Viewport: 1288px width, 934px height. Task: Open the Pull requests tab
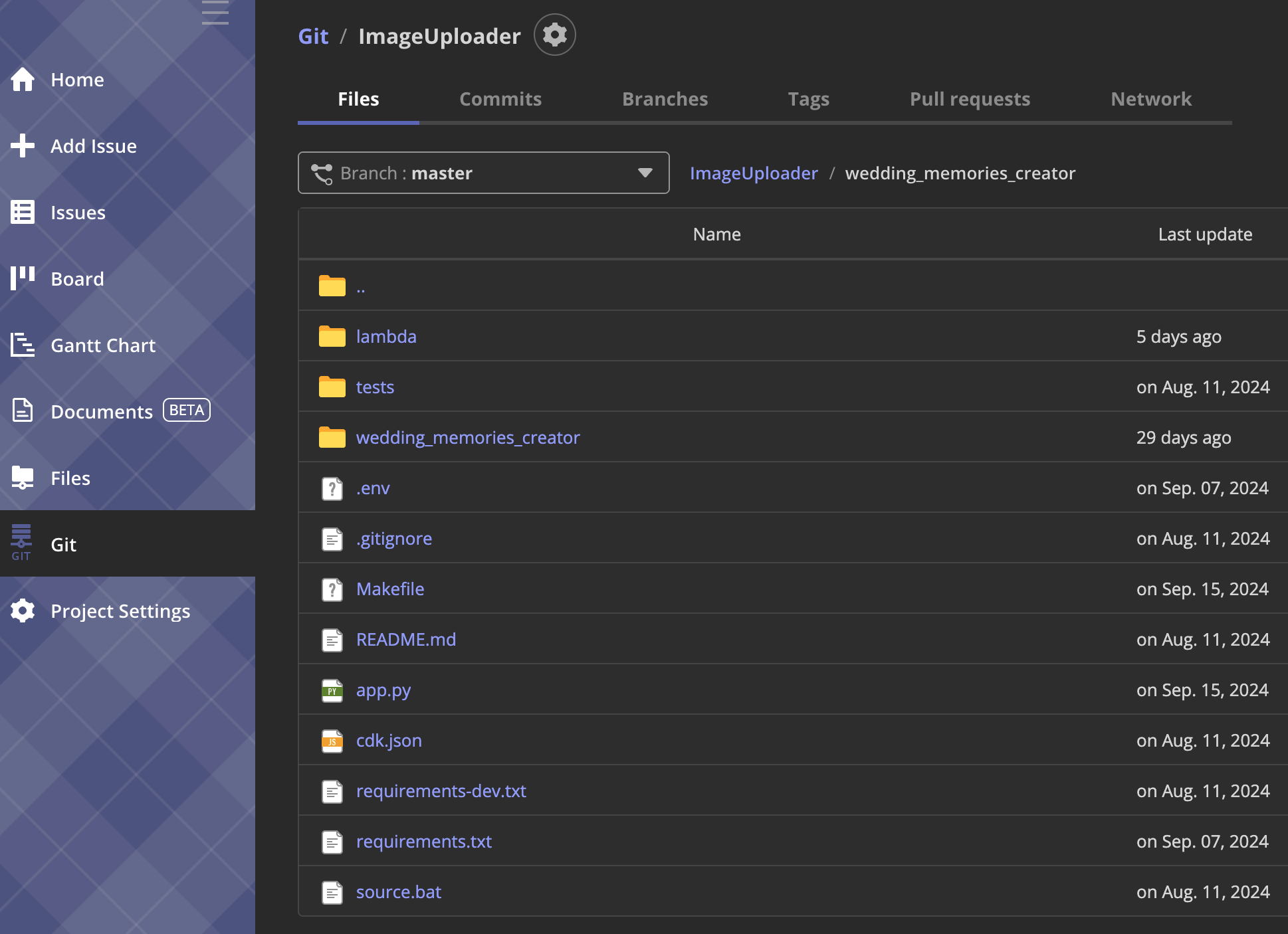point(970,99)
